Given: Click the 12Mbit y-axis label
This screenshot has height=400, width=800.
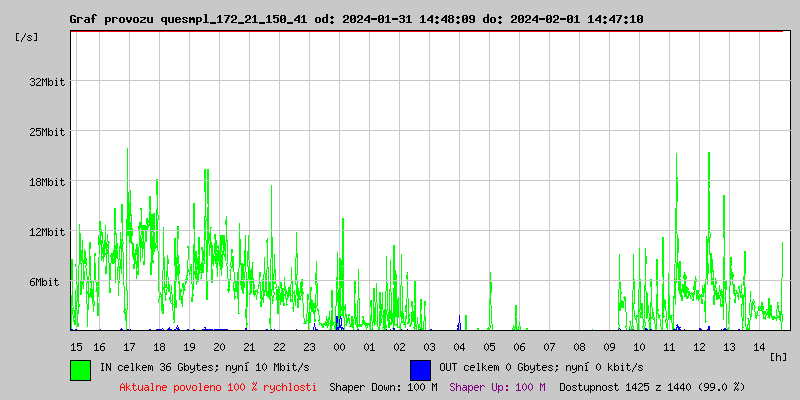Looking at the screenshot, I should tap(48, 232).
